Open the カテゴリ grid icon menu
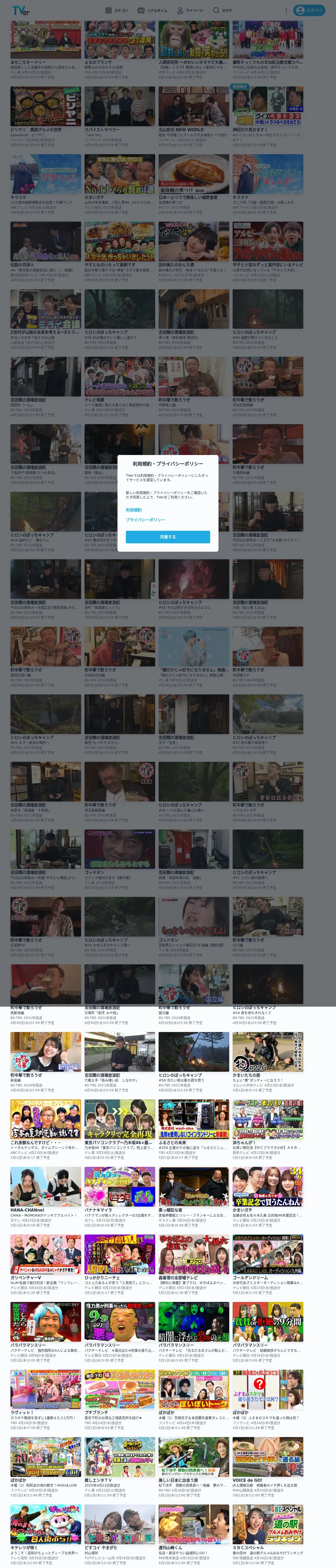336x1568 pixels. click(x=116, y=10)
